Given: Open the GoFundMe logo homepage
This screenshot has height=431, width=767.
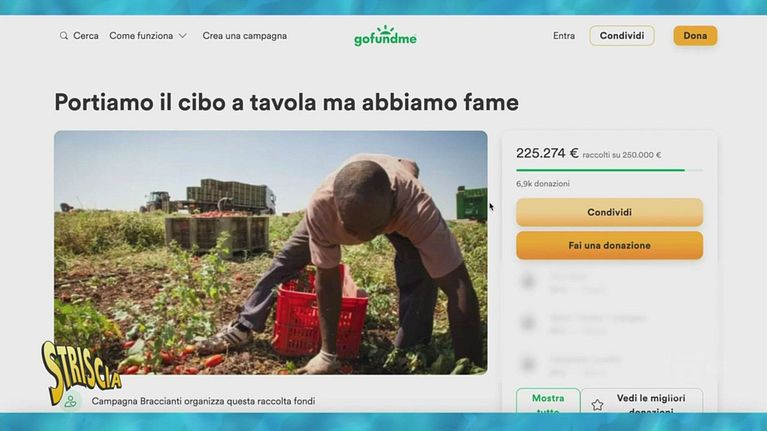Looking at the screenshot, I should (385, 36).
